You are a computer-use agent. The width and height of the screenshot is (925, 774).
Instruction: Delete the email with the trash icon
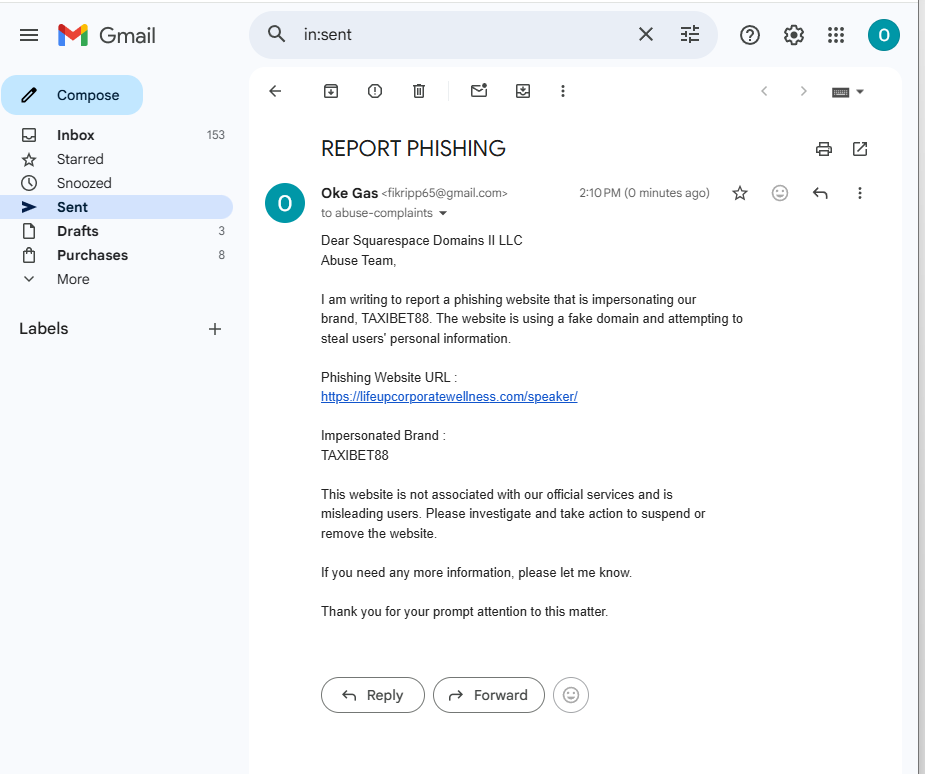[419, 91]
